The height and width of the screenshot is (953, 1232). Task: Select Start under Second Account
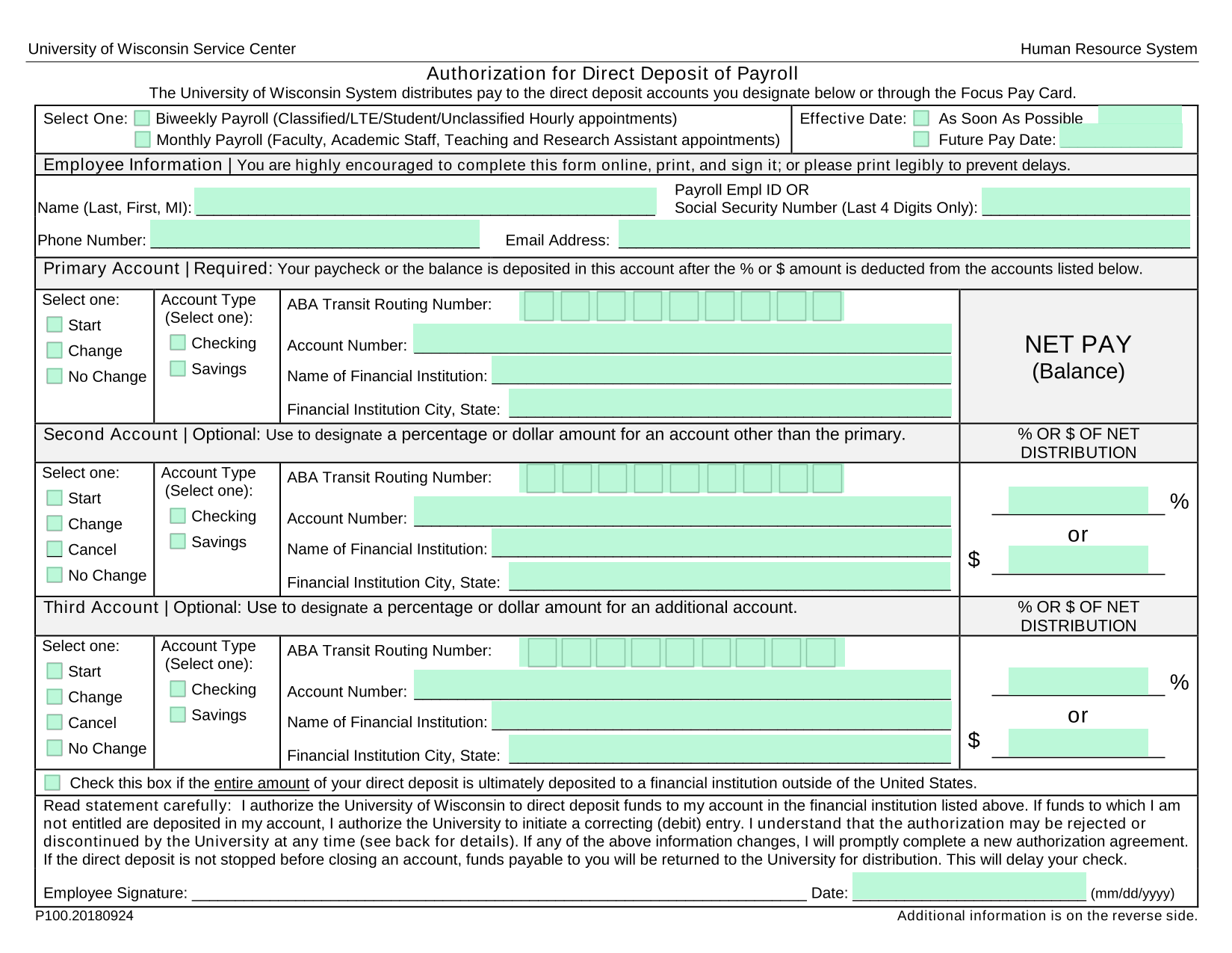pos(55,498)
